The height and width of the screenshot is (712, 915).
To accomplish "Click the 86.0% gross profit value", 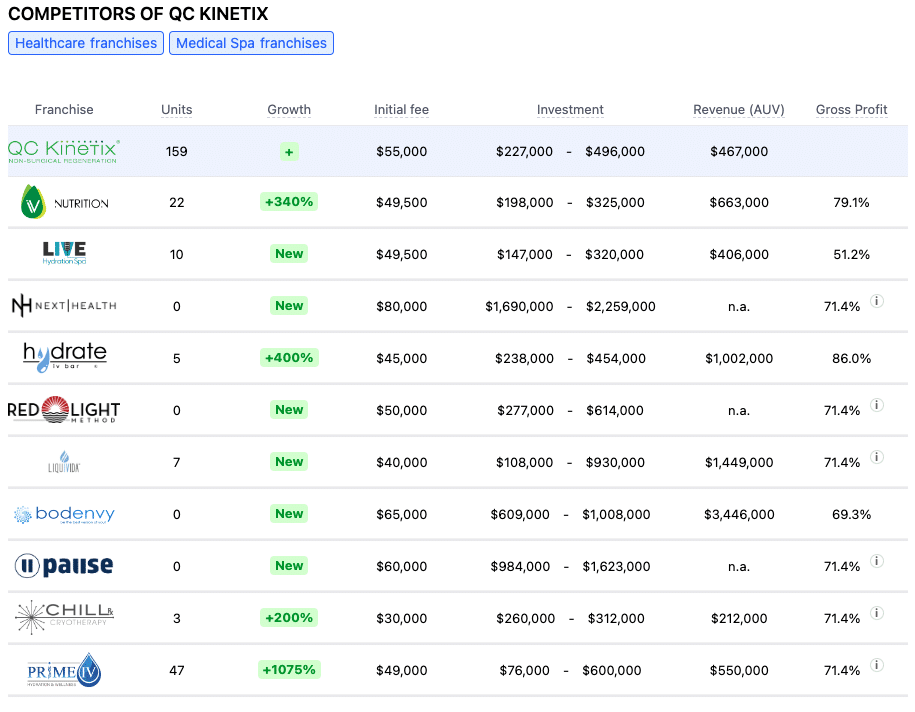I will pos(851,358).
